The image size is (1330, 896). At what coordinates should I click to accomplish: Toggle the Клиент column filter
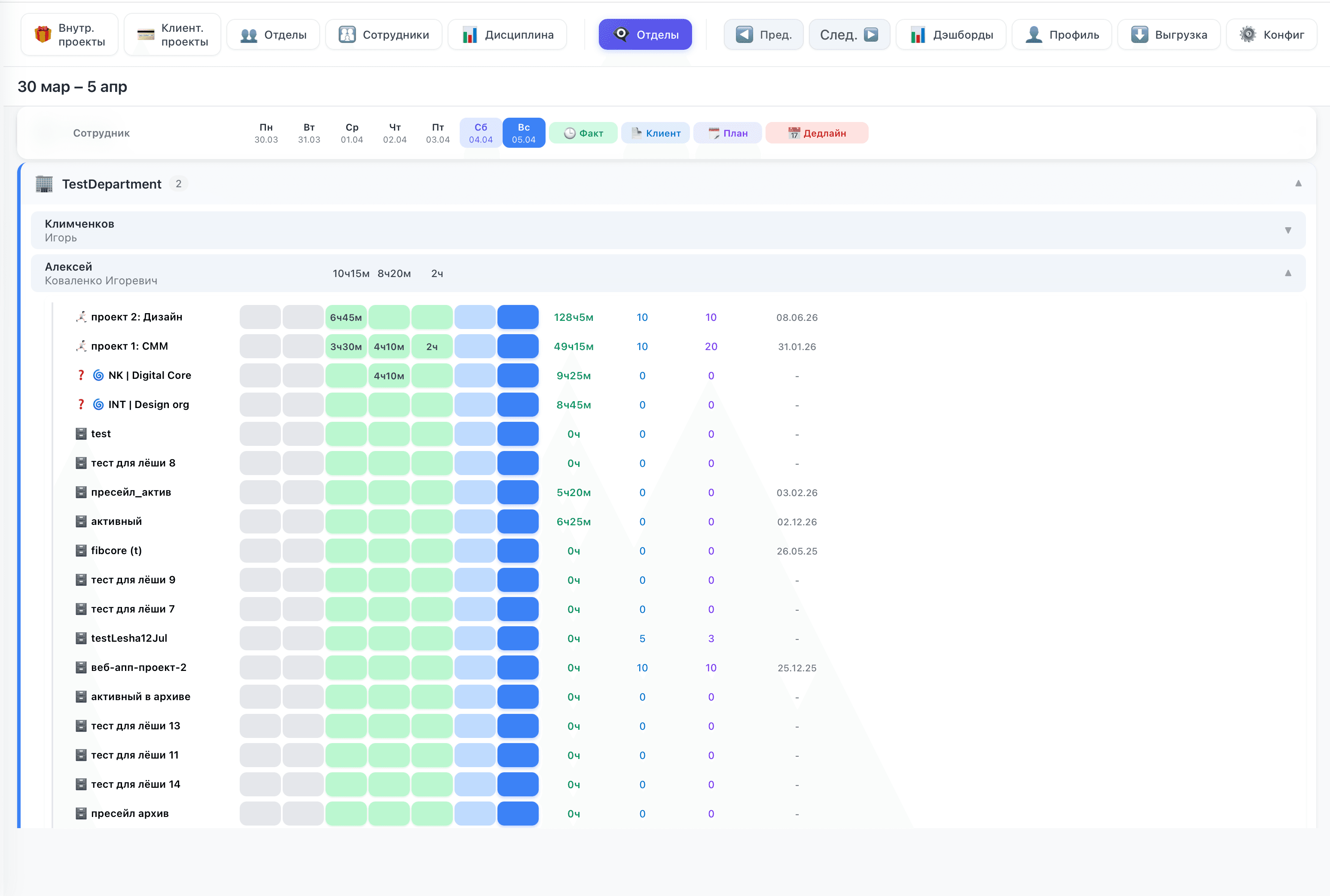coord(656,133)
